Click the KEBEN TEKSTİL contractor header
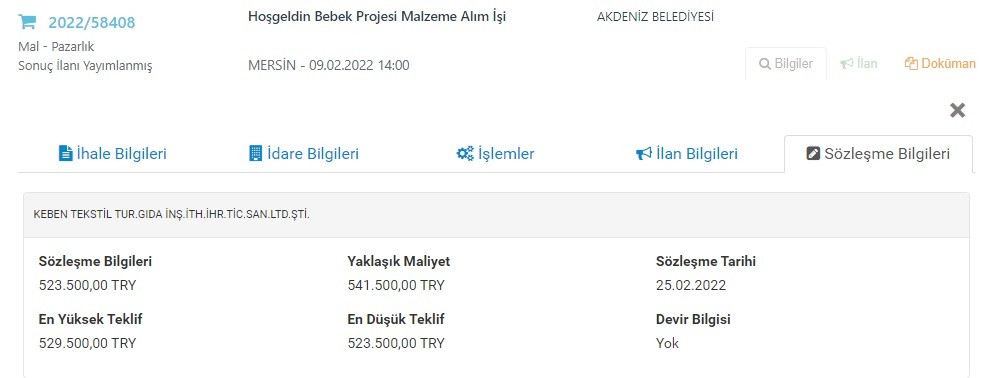This screenshot has height=378, width=992. (171, 215)
